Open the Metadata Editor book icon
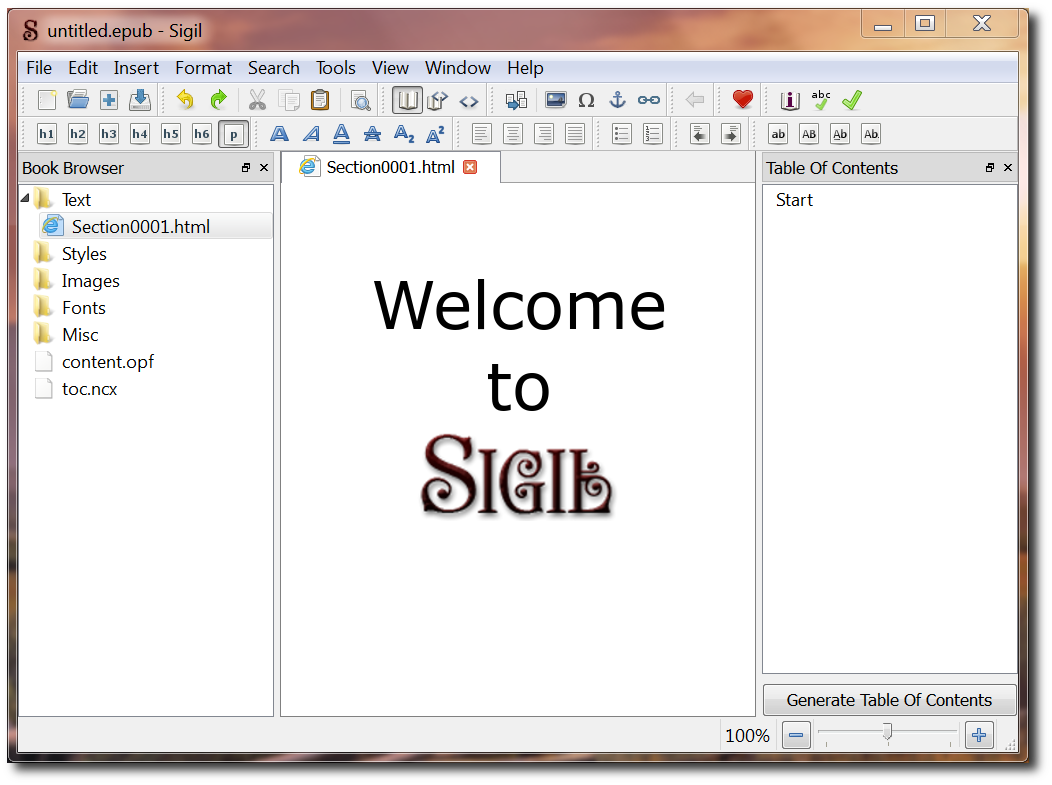The image size is (1052, 785). pyautogui.click(x=790, y=100)
